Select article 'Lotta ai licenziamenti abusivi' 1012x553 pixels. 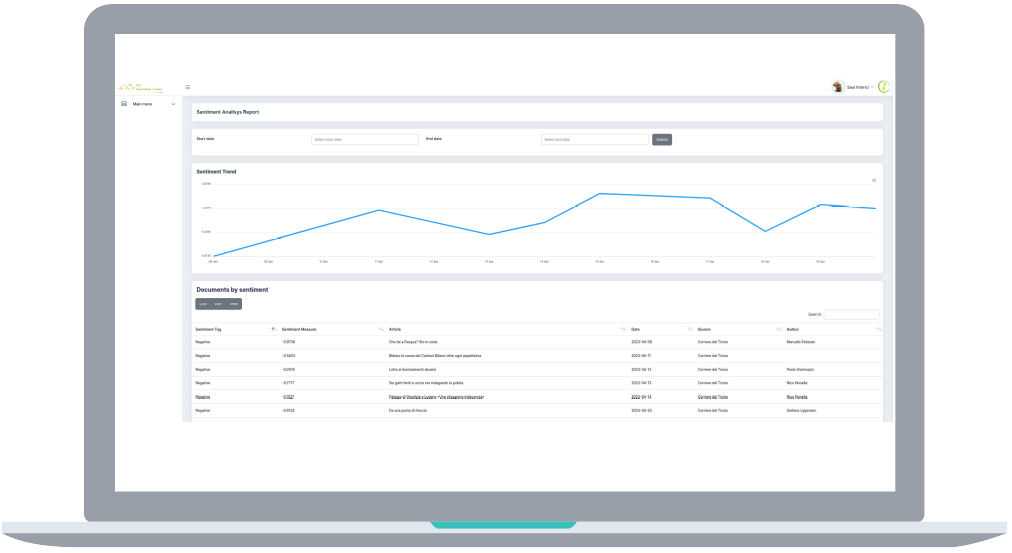pyautogui.click(x=412, y=370)
